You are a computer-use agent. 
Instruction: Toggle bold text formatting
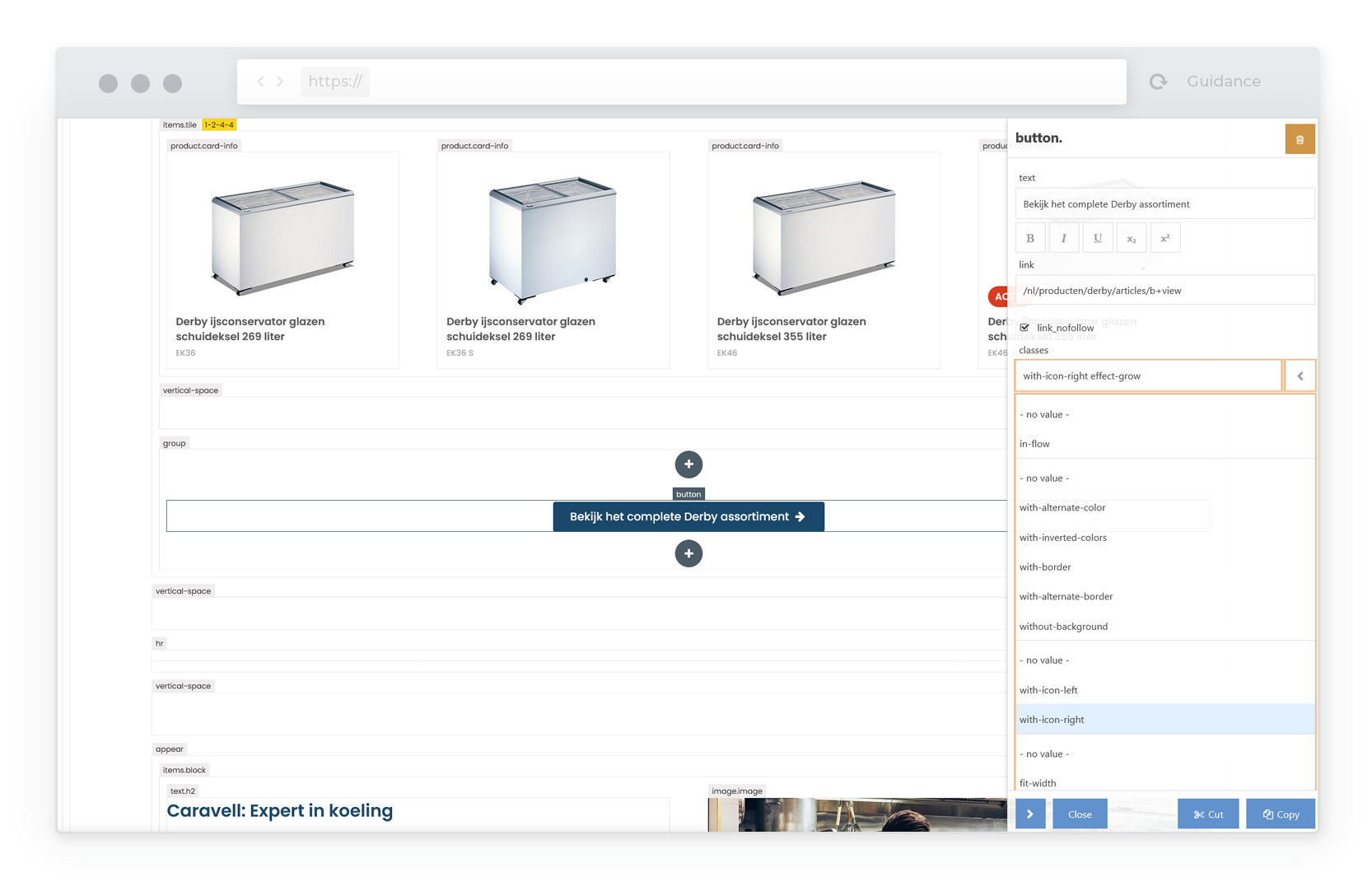coord(1030,238)
